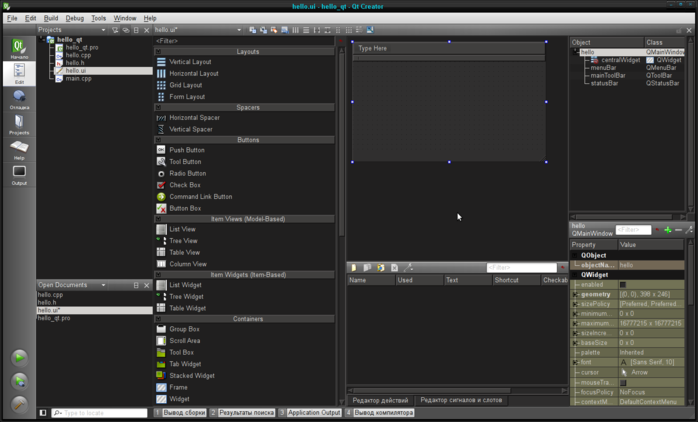Image resolution: width=698 pixels, height=422 pixels.
Task: Open Вывод компилятора output pane
Action: (380, 413)
